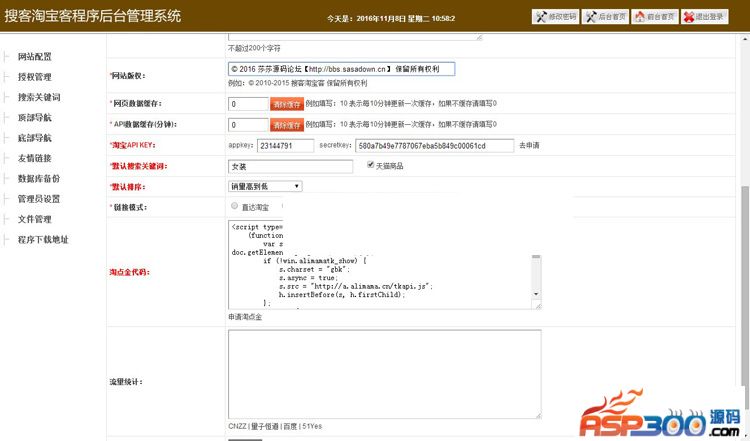This screenshot has height=441, width=750.
Task: Clear cache button for 网页数据缓存
Action: (287, 104)
